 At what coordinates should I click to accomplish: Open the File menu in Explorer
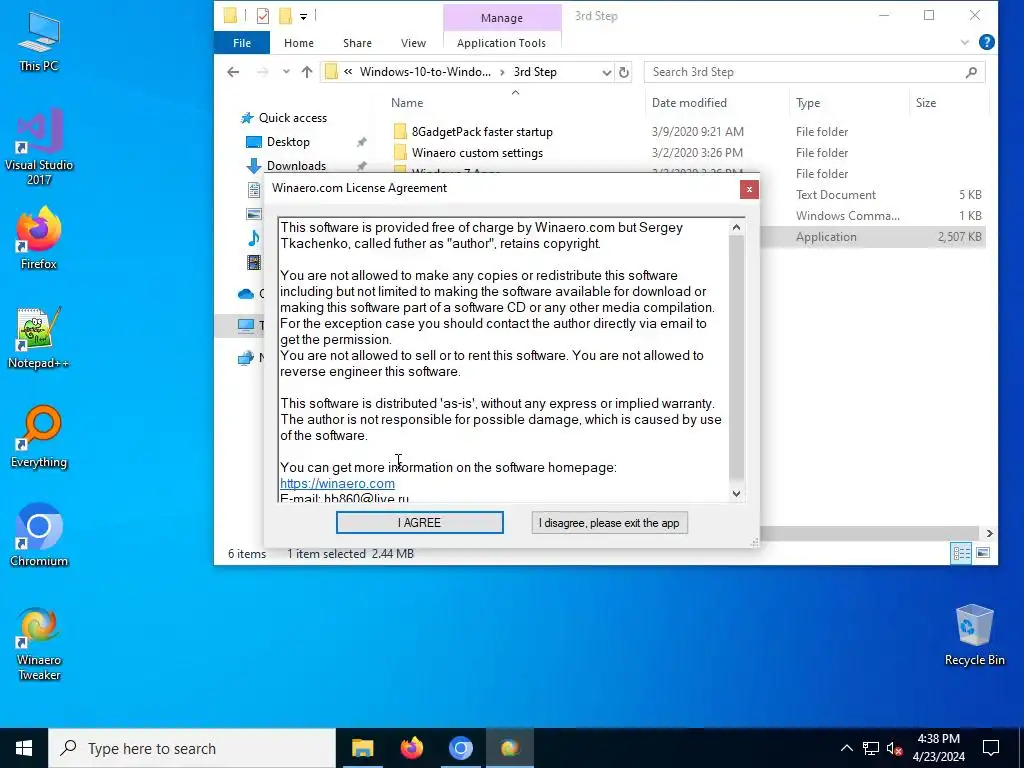tap(242, 42)
